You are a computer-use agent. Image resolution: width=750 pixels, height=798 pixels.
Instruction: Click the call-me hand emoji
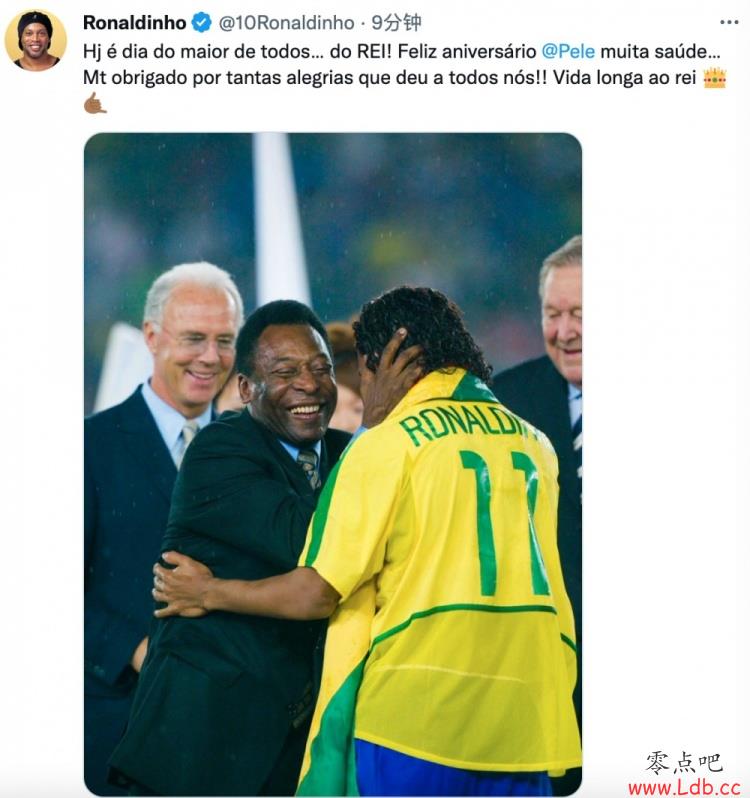(x=95, y=103)
